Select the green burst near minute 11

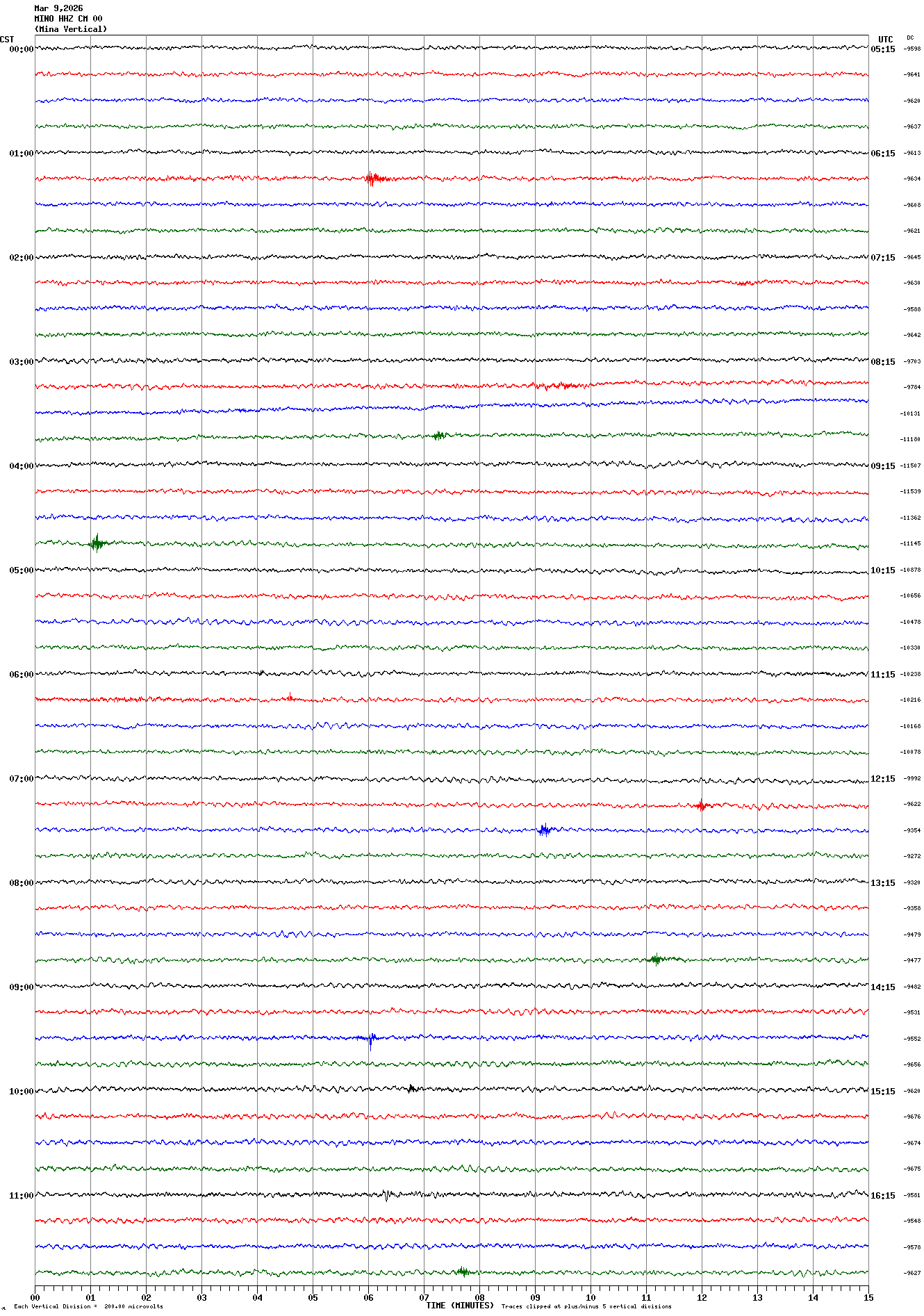[x=657, y=960]
